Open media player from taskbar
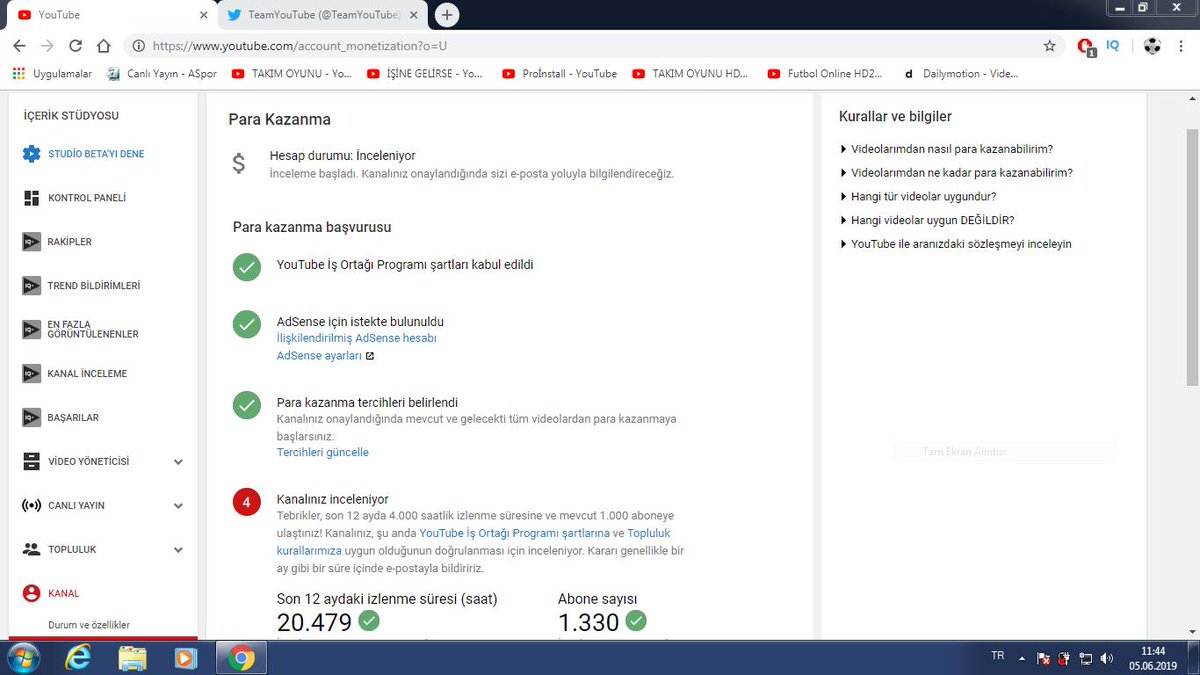1200x675 pixels. [x=185, y=658]
